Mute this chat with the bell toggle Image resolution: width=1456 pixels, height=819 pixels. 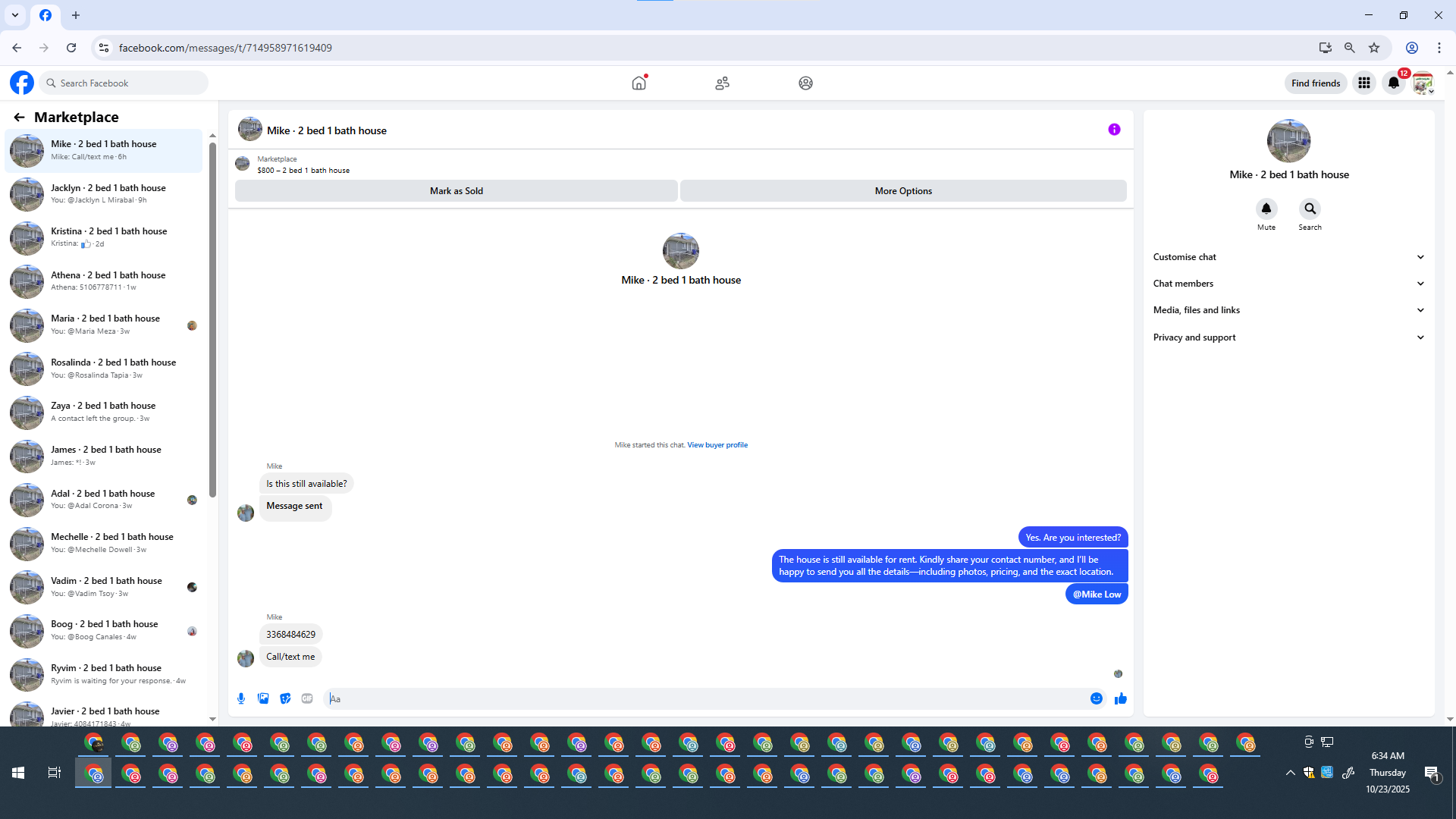pyautogui.click(x=1266, y=209)
